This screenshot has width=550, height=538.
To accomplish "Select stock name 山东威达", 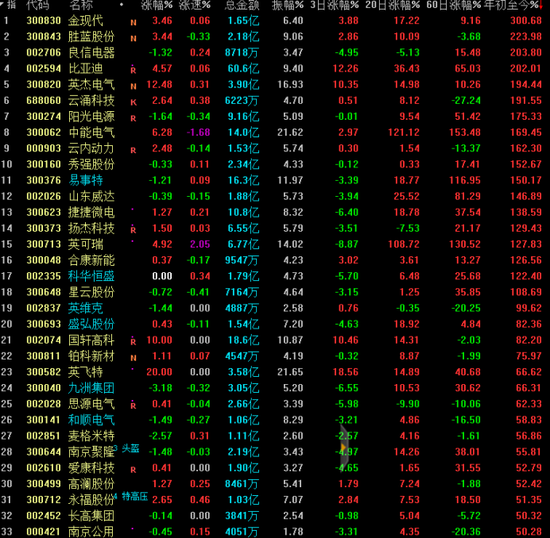I will [91, 196].
